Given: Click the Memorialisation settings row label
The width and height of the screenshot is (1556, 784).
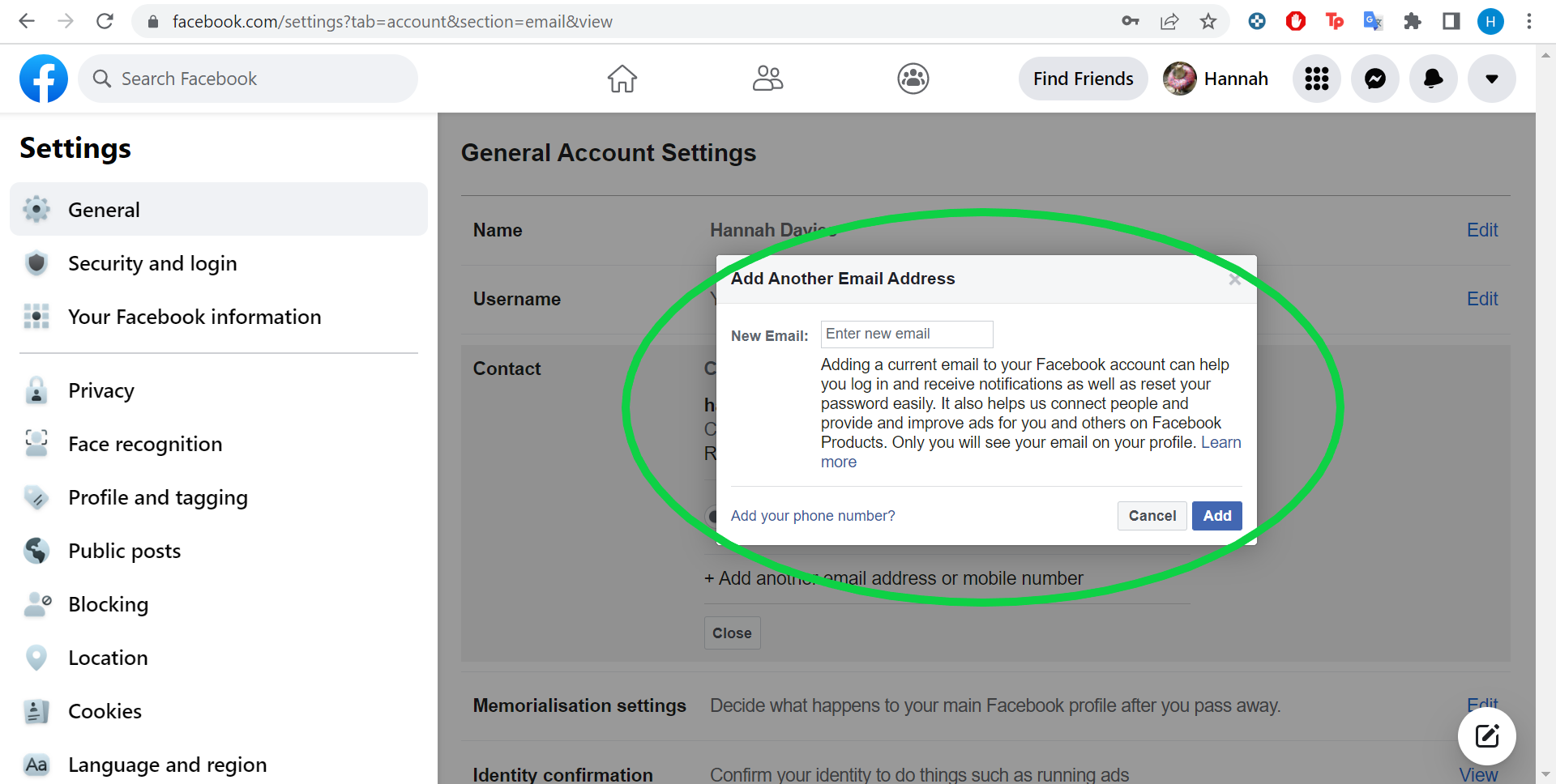Looking at the screenshot, I should pos(579,705).
